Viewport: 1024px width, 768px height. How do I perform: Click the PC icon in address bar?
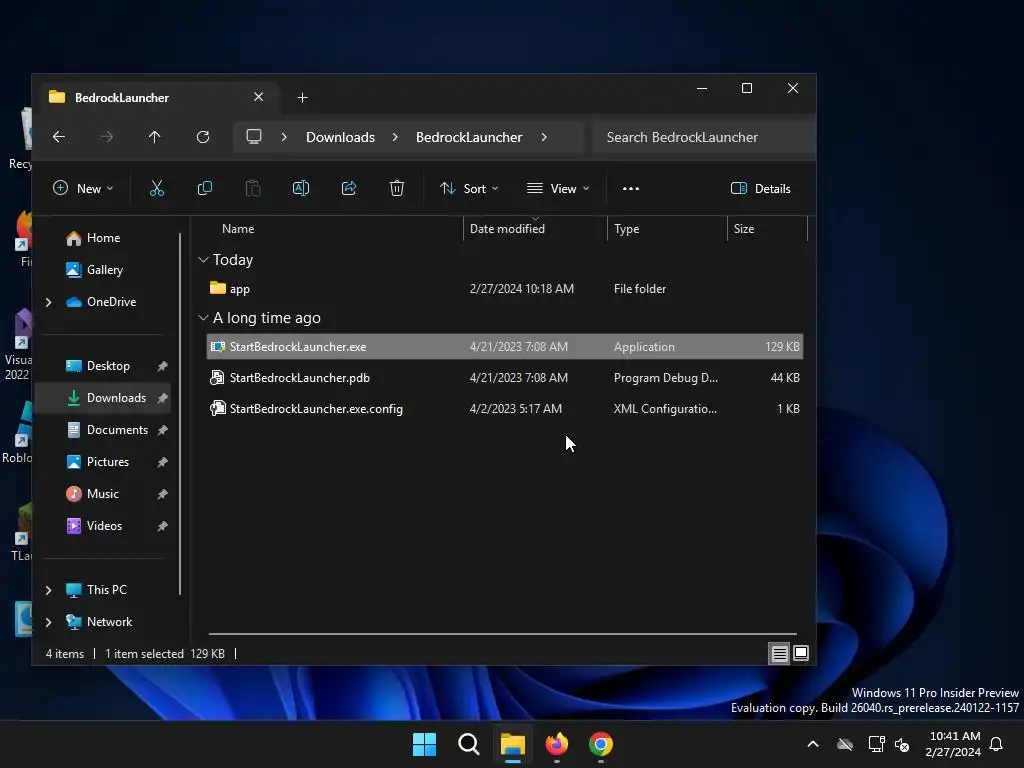253,136
